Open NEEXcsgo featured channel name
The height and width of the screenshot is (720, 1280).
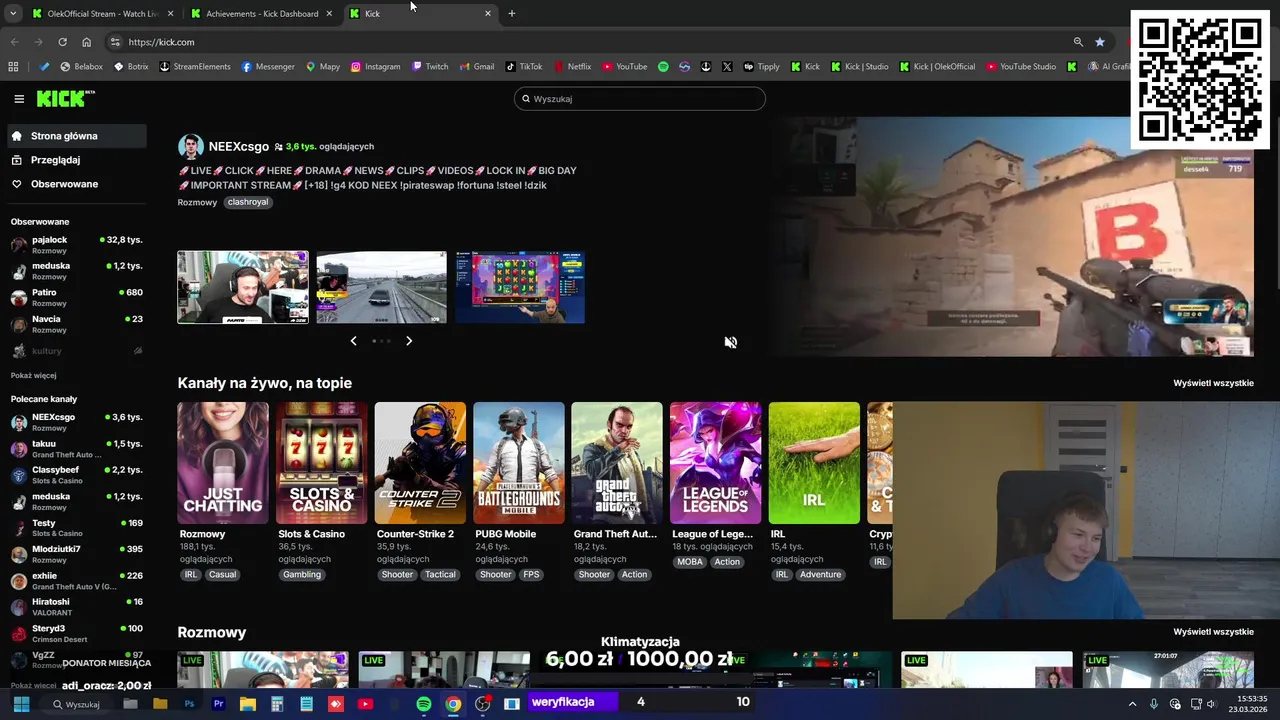[x=238, y=146]
